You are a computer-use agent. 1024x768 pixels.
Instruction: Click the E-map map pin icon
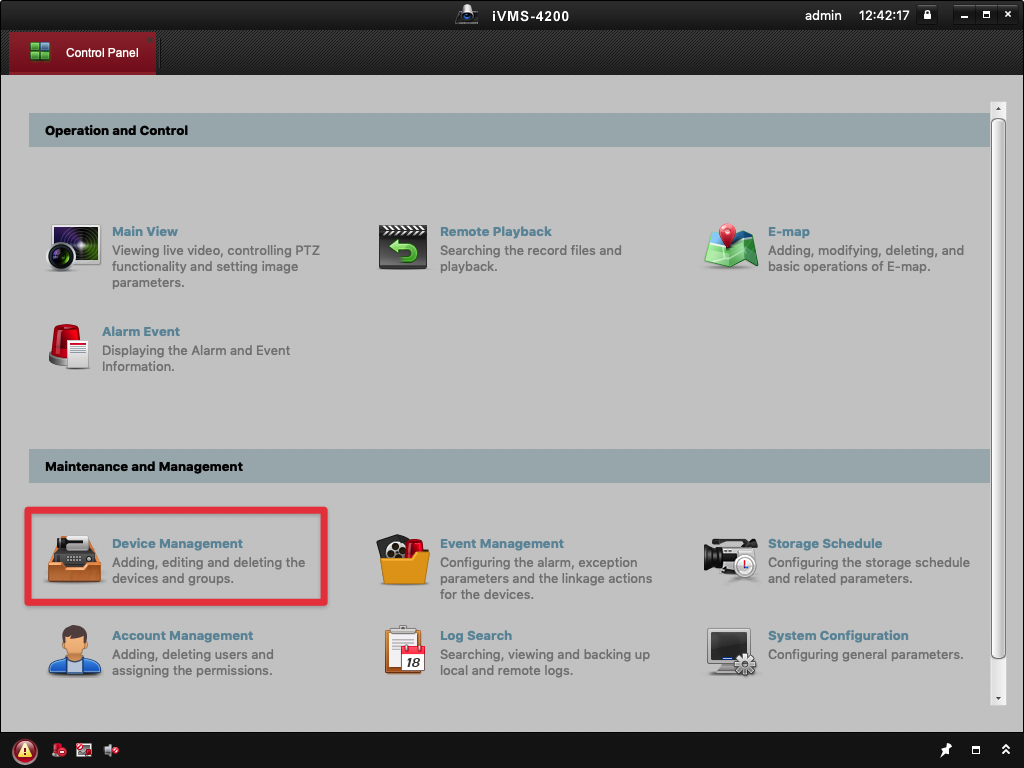(x=730, y=247)
